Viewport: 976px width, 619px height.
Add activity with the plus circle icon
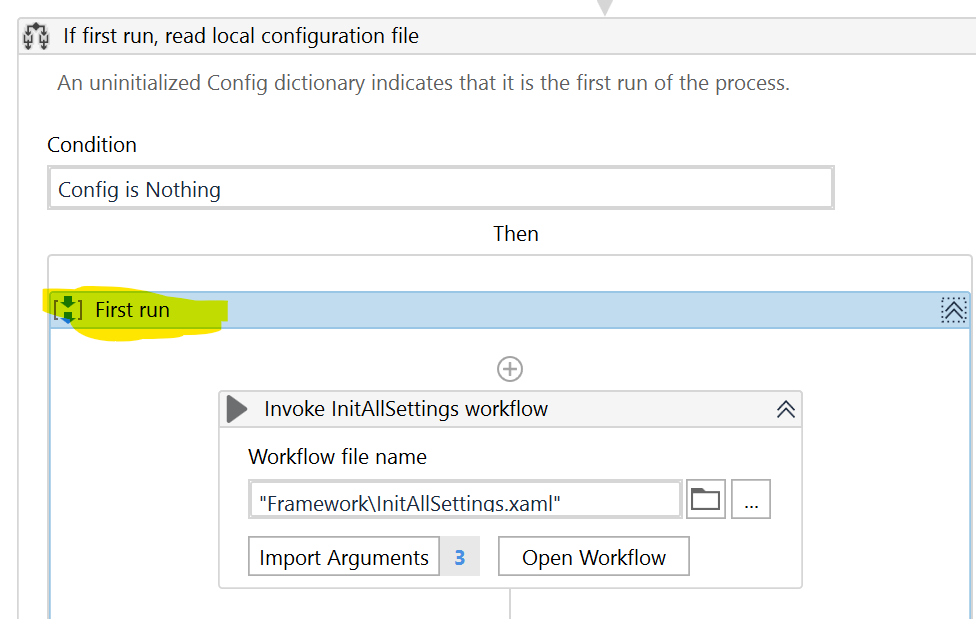510,369
